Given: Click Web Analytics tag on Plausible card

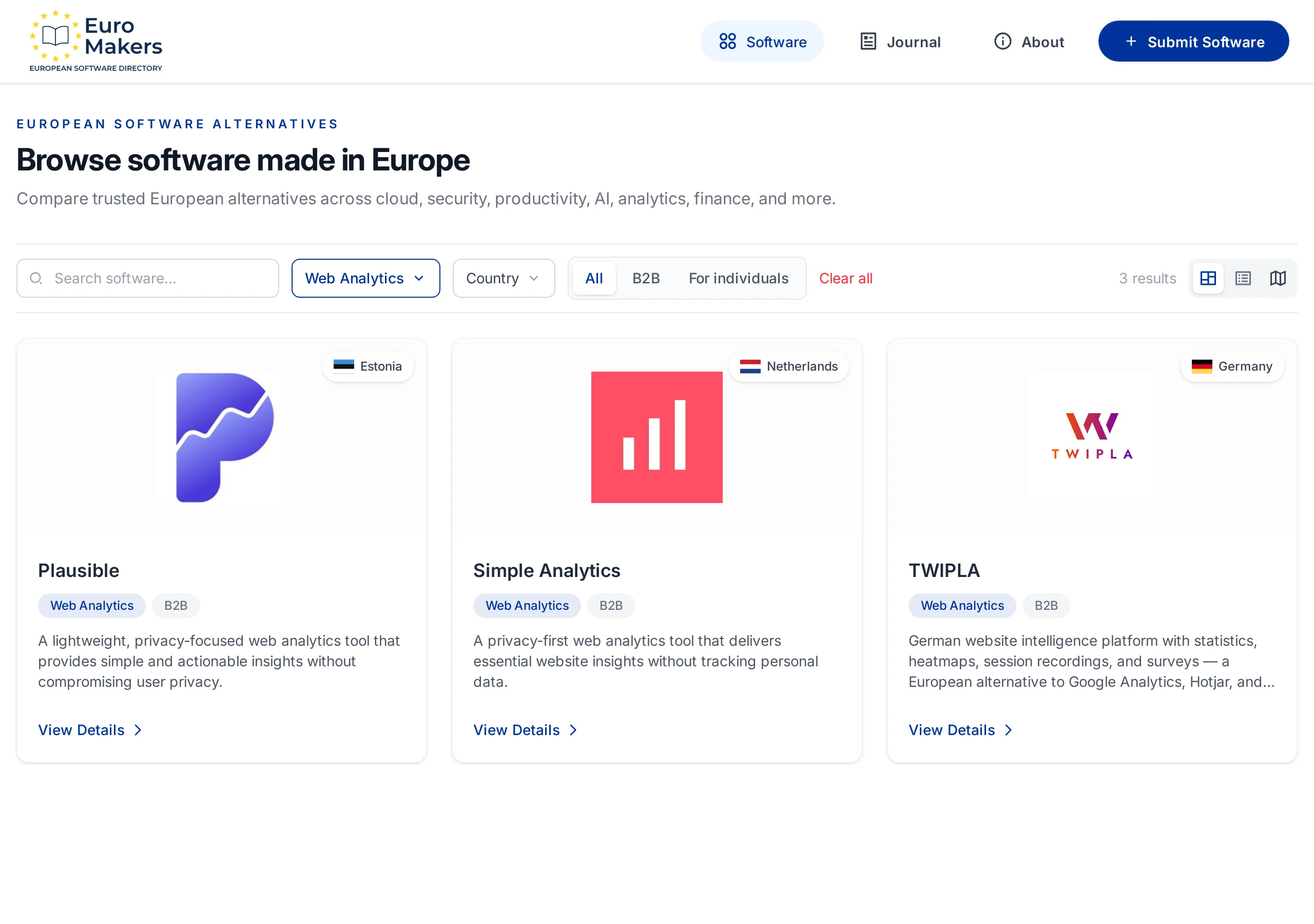Looking at the screenshot, I should pyautogui.click(x=91, y=606).
